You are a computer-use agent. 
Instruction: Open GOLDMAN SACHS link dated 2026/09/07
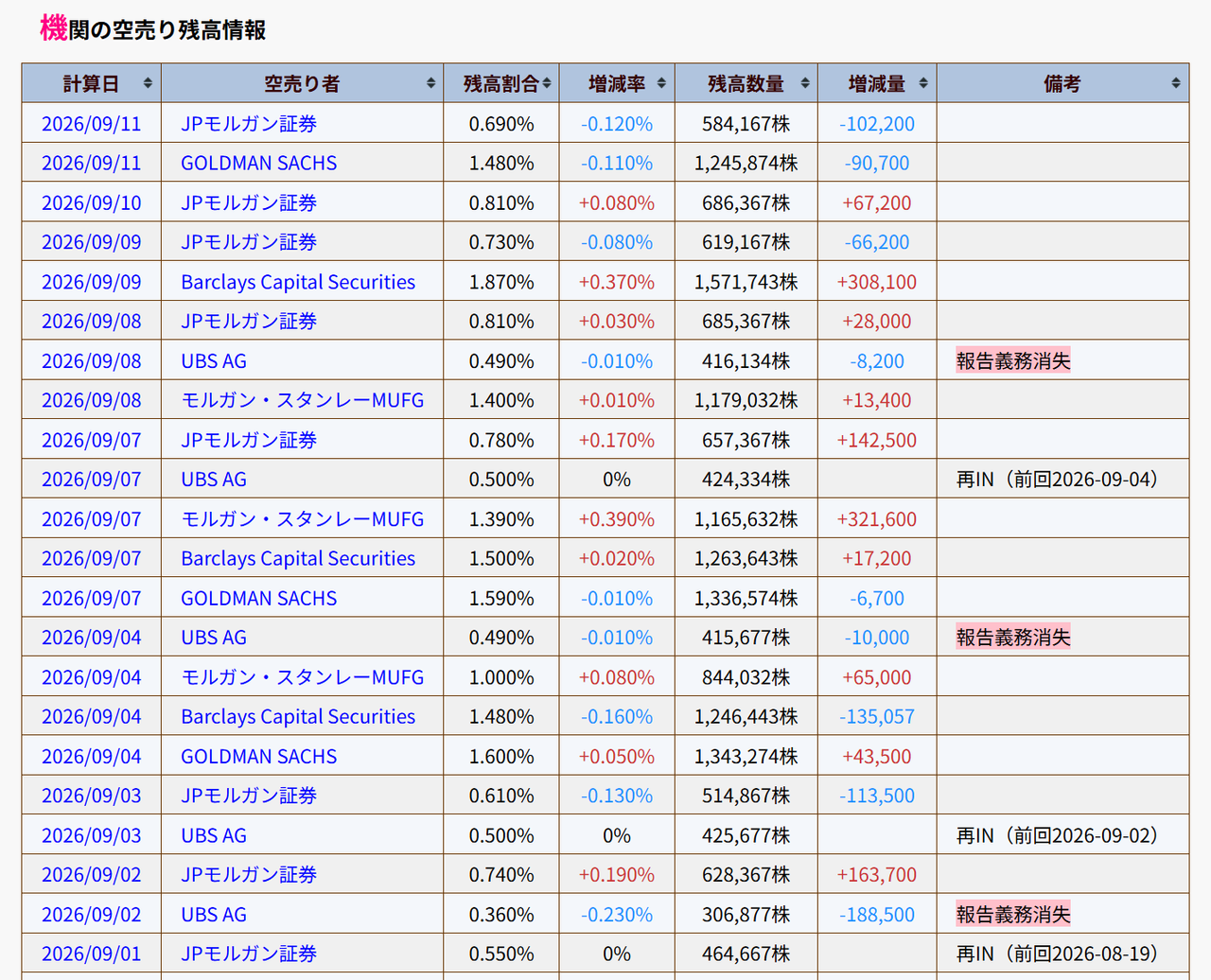259,598
